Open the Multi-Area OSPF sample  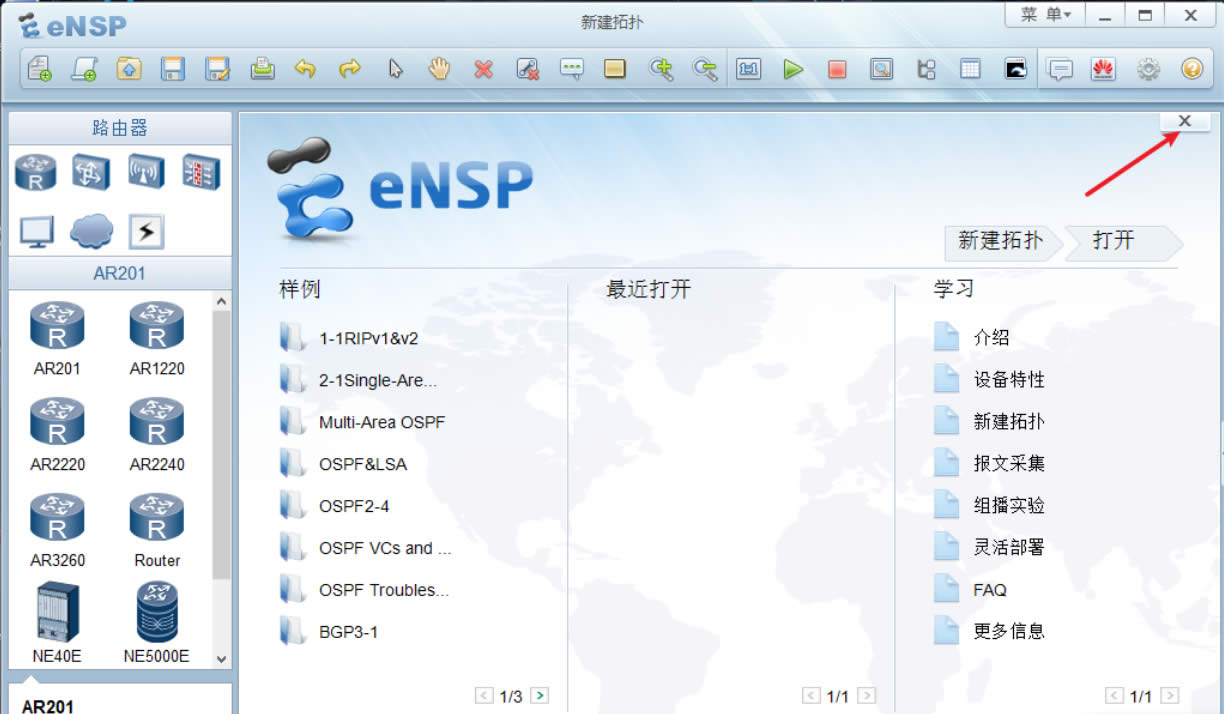381,422
